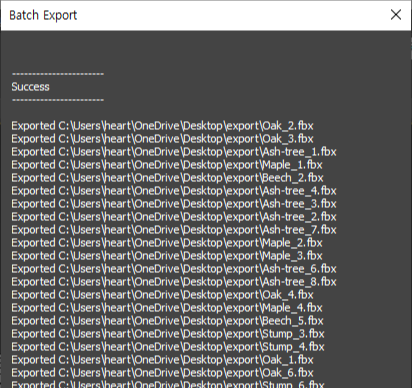Select the Oak_3.fbx exported line
Image resolution: width=412 pixels, height=388 pixels.
[x=162, y=139]
